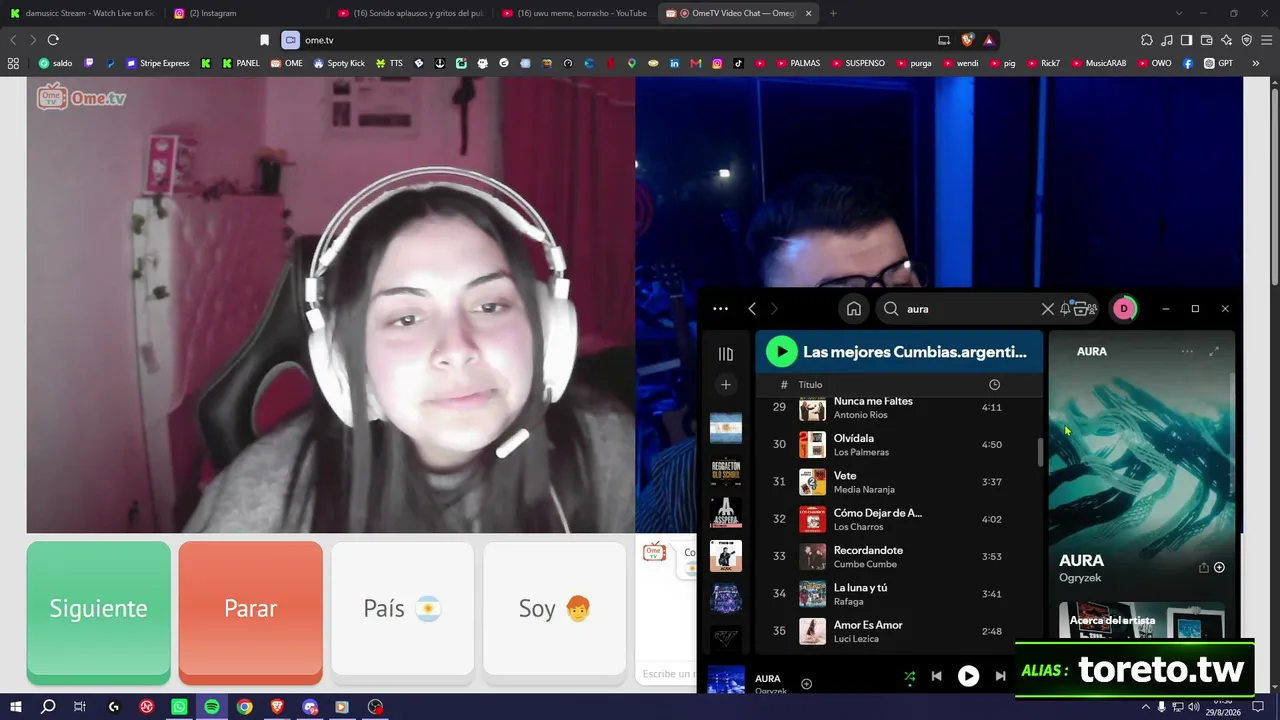Switch to the damusicc Stream Kick tab
The height and width of the screenshot is (720, 1280).
pos(81,13)
